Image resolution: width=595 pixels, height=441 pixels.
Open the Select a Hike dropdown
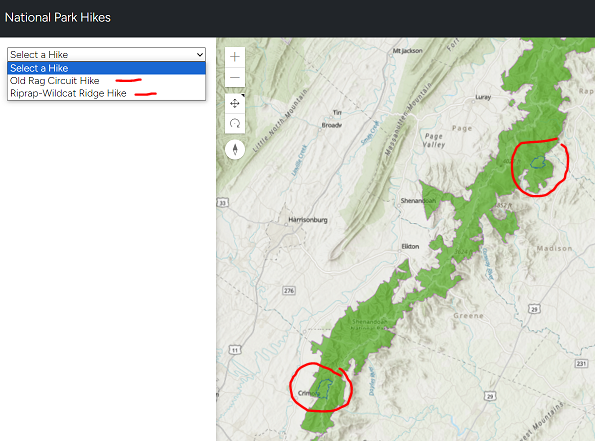click(x=106, y=55)
